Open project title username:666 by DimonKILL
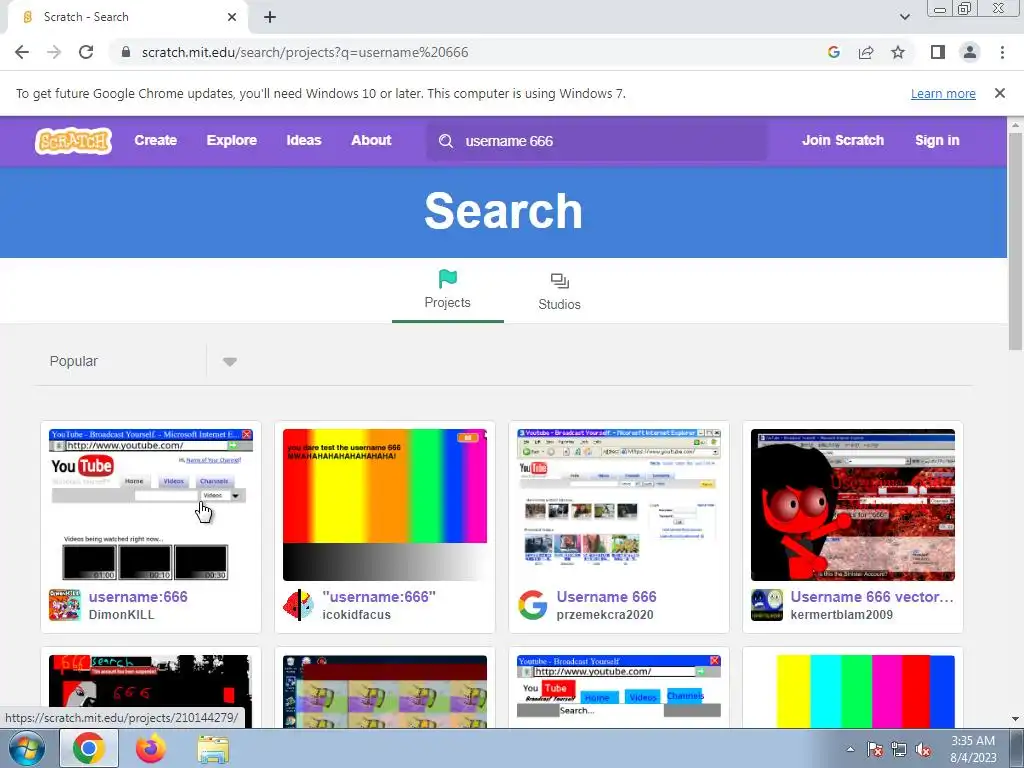Screen dimensions: 1024x768 point(138,597)
